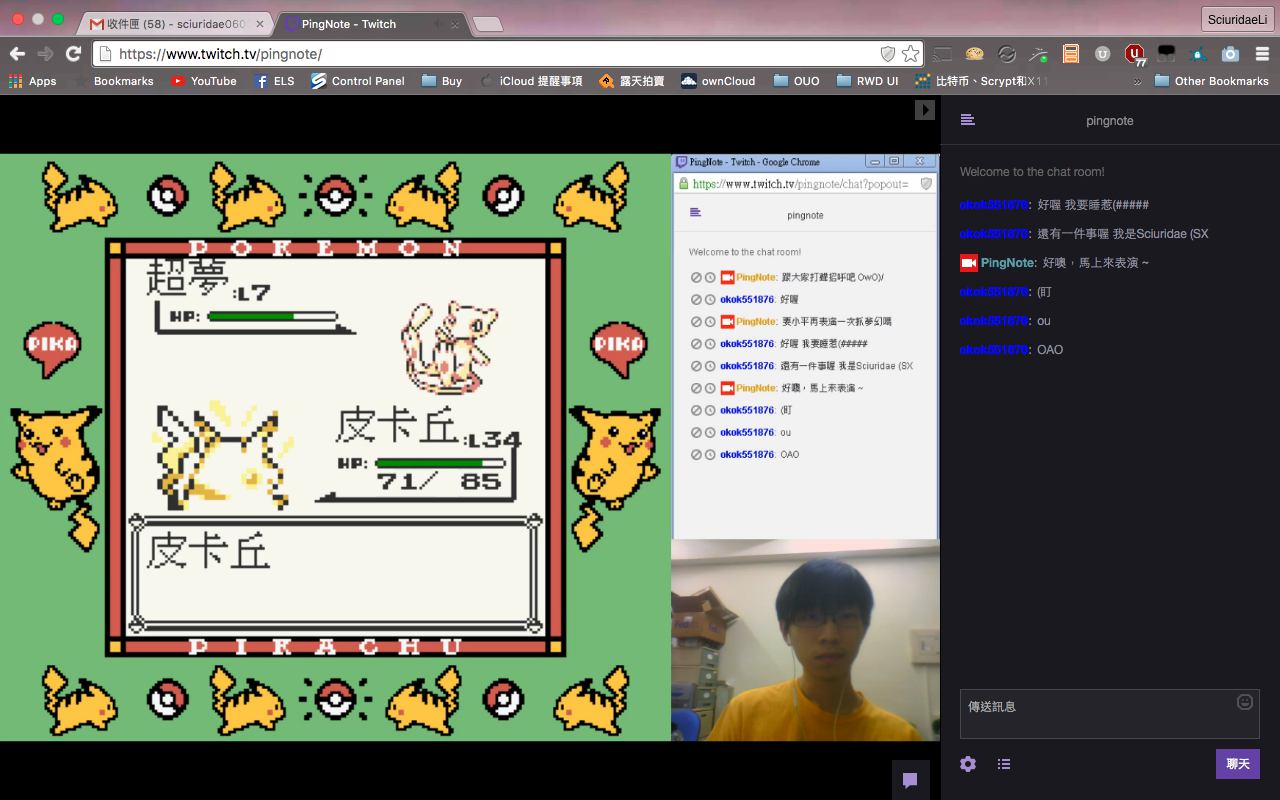Open a new browser tab
Image resolution: width=1280 pixels, height=800 pixels.
(x=487, y=23)
